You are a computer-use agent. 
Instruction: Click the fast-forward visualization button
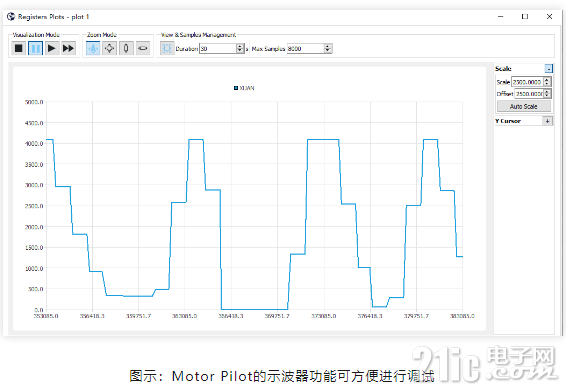pos(68,48)
